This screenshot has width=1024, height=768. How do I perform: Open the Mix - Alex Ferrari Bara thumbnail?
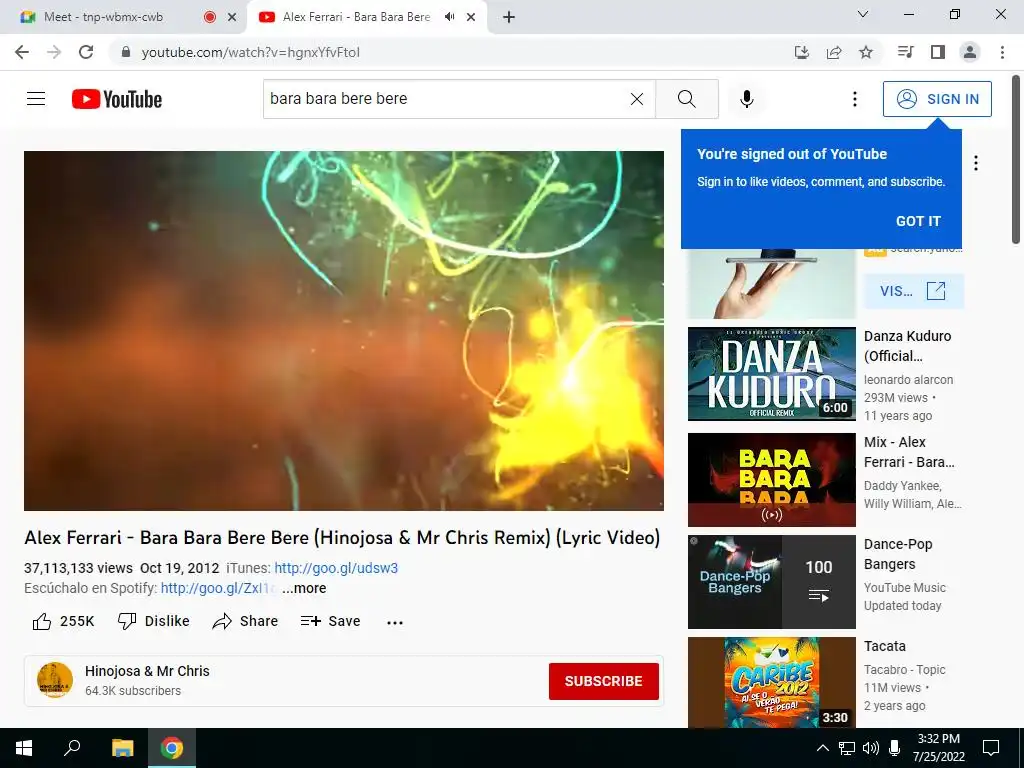pos(771,479)
